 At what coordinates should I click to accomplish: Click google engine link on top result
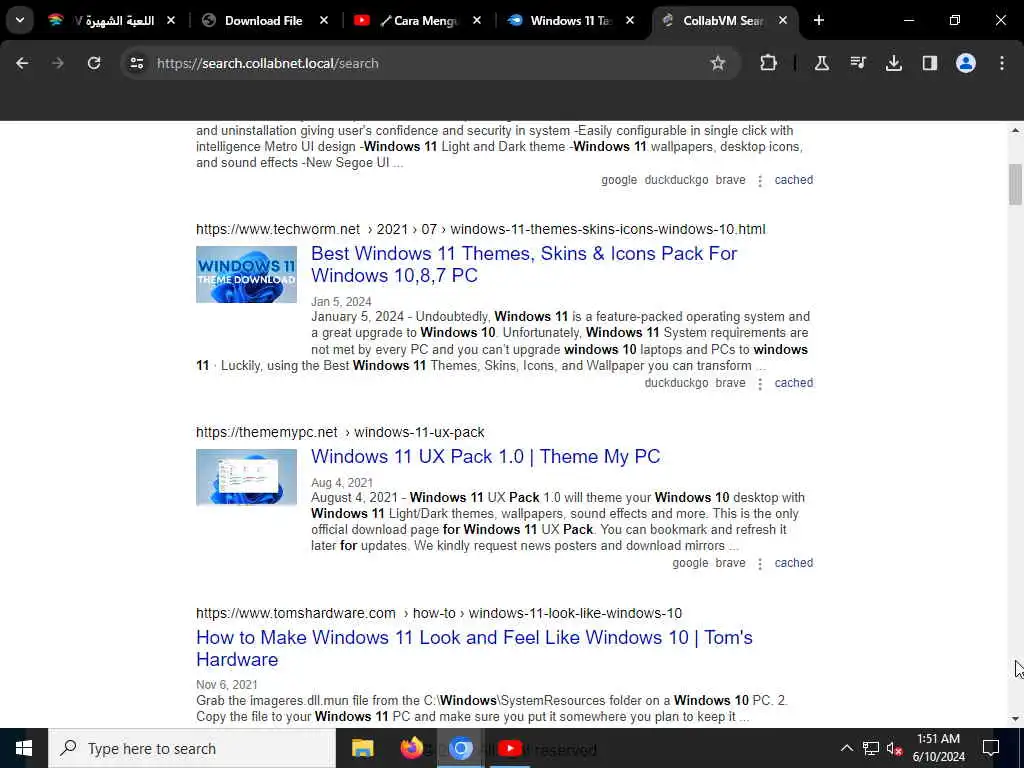[618, 180]
